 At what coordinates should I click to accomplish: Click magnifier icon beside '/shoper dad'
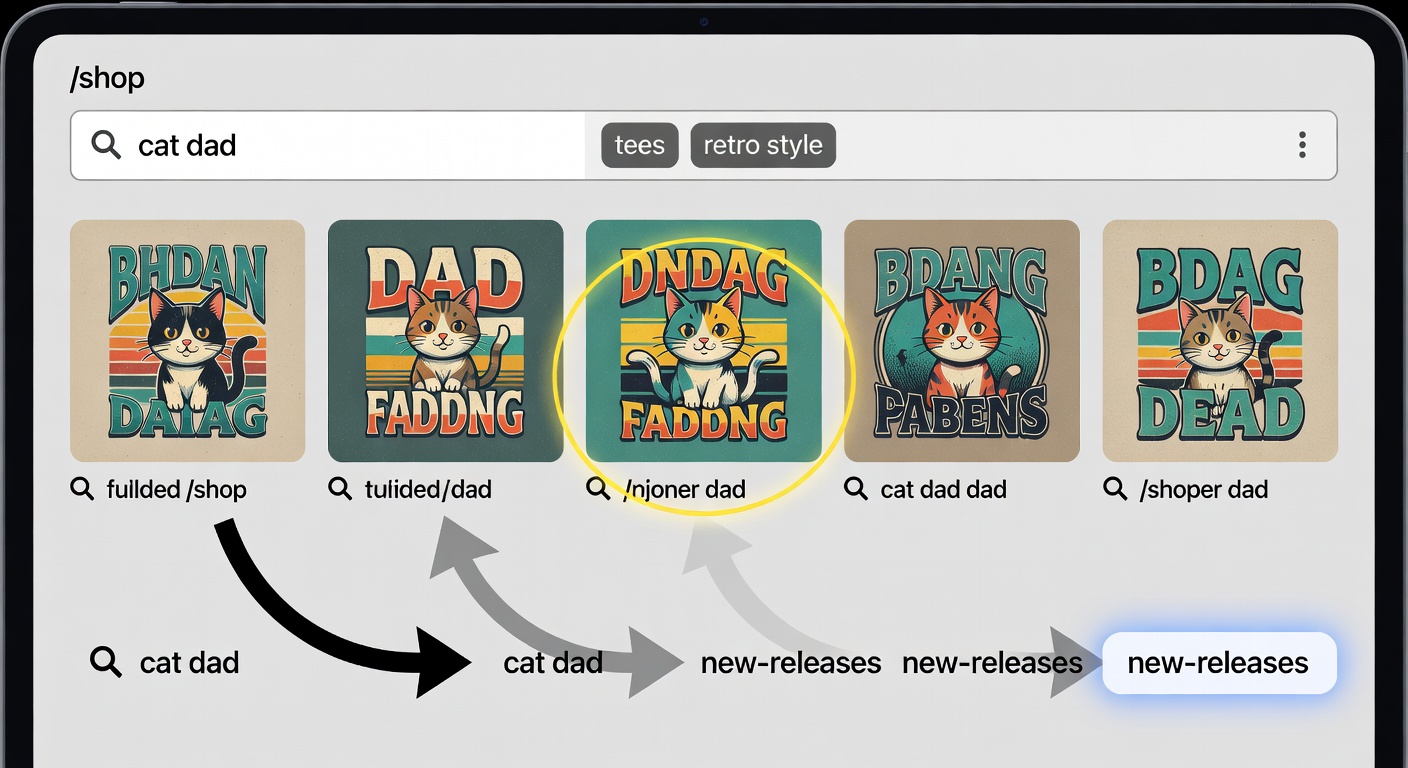pos(1115,489)
